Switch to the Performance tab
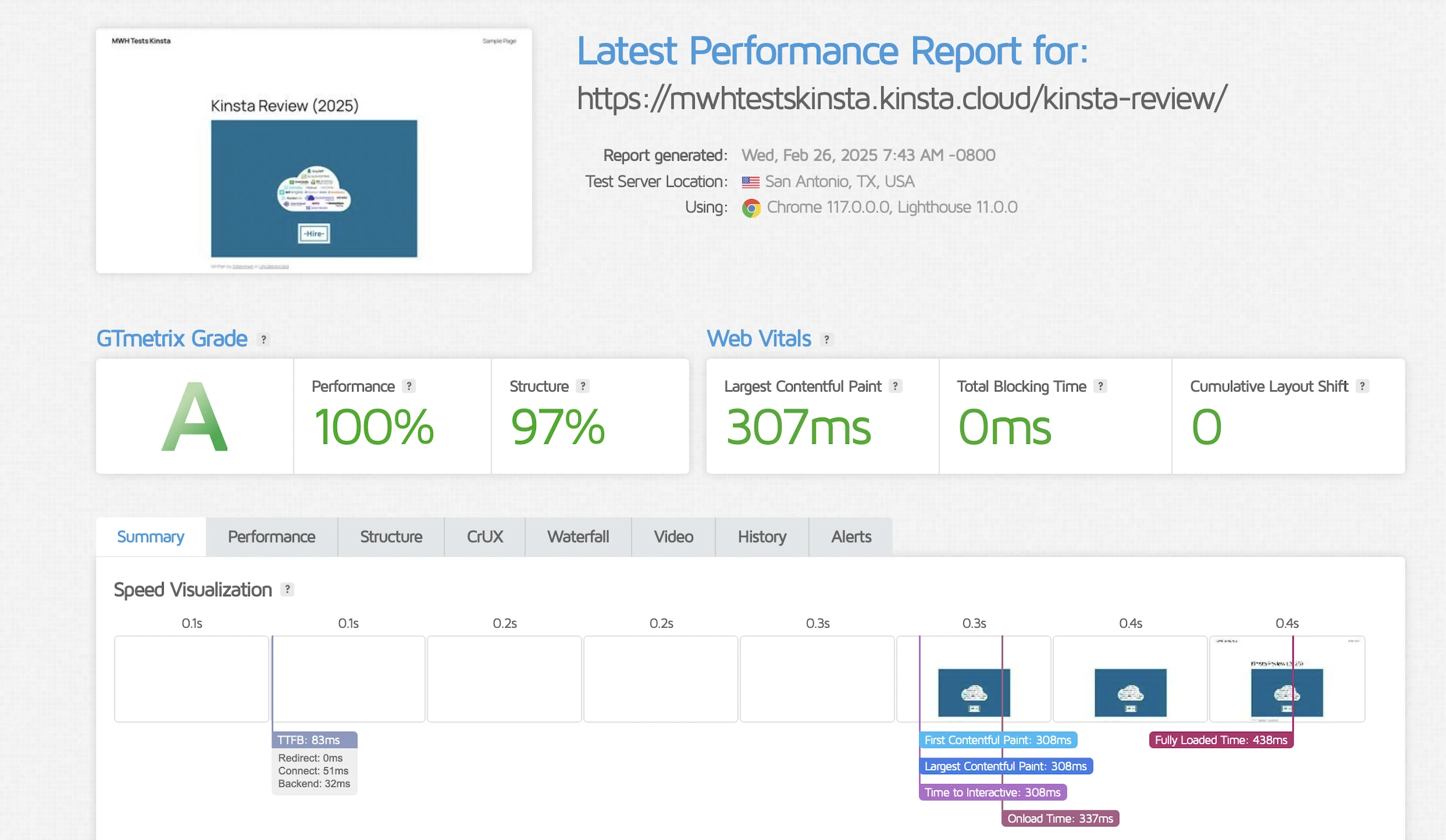 pos(271,537)
